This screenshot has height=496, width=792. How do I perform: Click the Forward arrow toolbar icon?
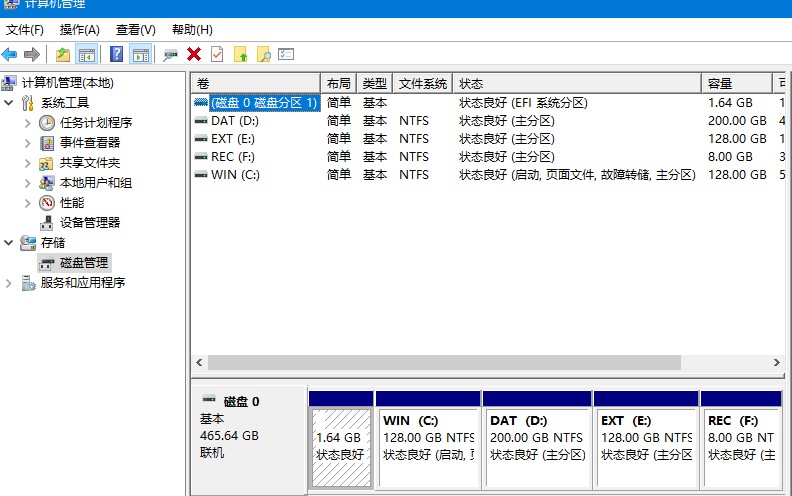31,54
